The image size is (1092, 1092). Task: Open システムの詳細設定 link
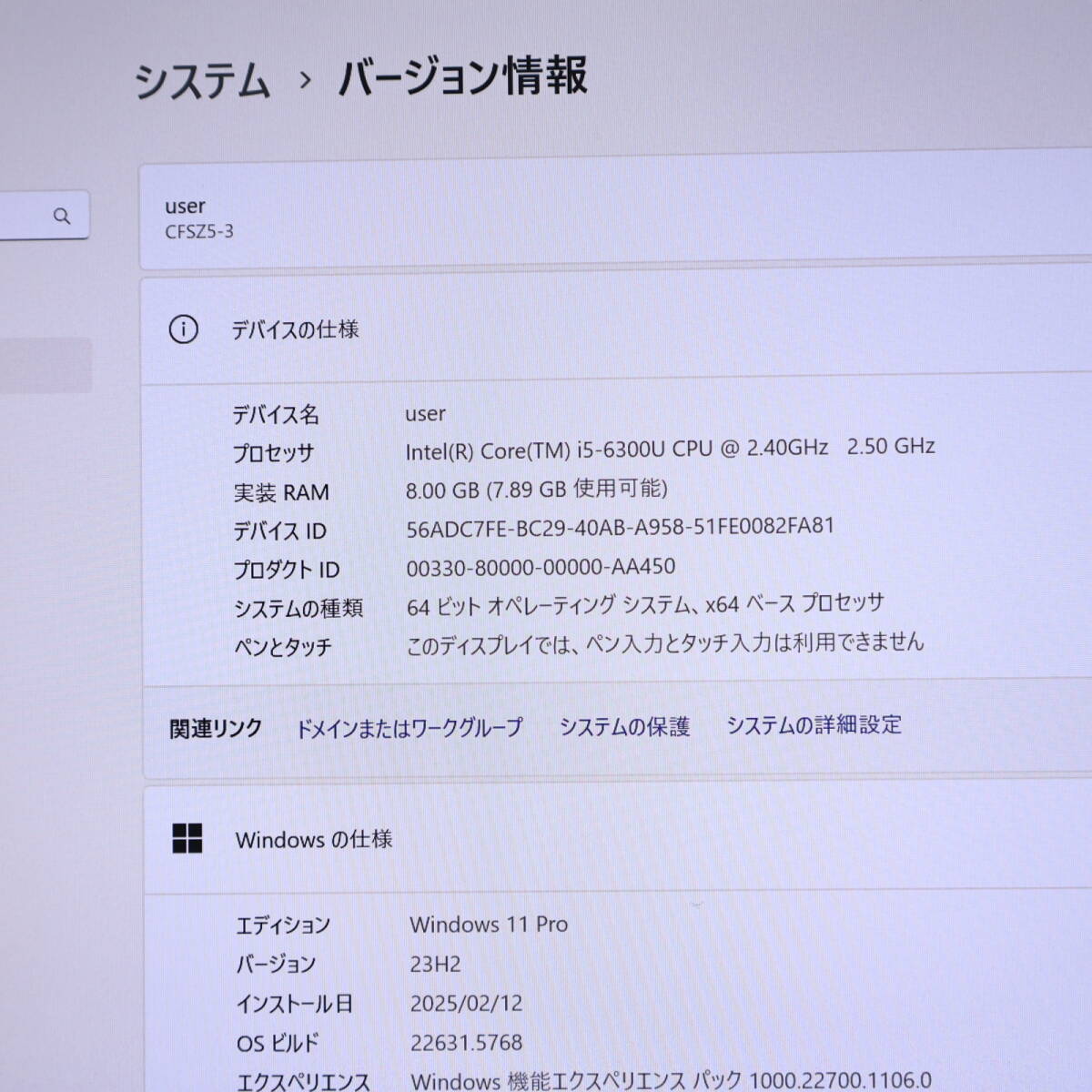814,724
